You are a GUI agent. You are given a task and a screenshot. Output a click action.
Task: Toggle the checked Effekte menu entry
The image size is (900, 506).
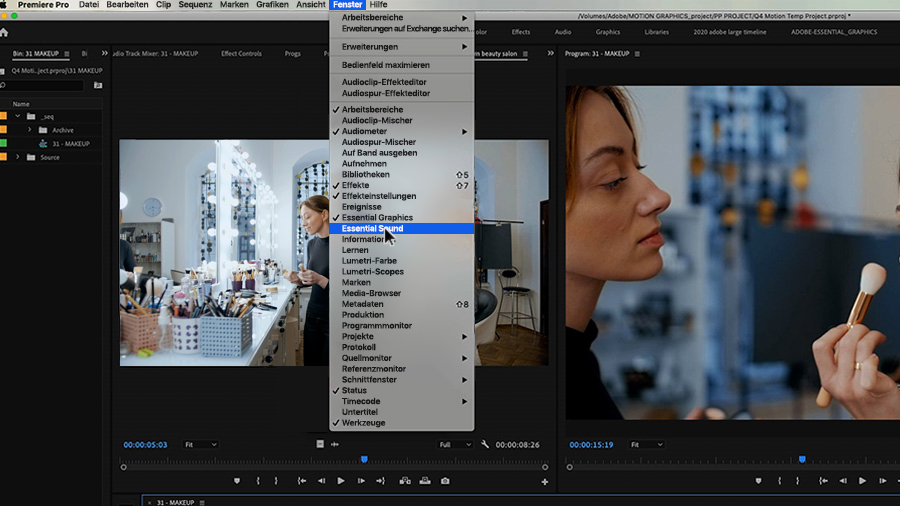tap(356, 185)
